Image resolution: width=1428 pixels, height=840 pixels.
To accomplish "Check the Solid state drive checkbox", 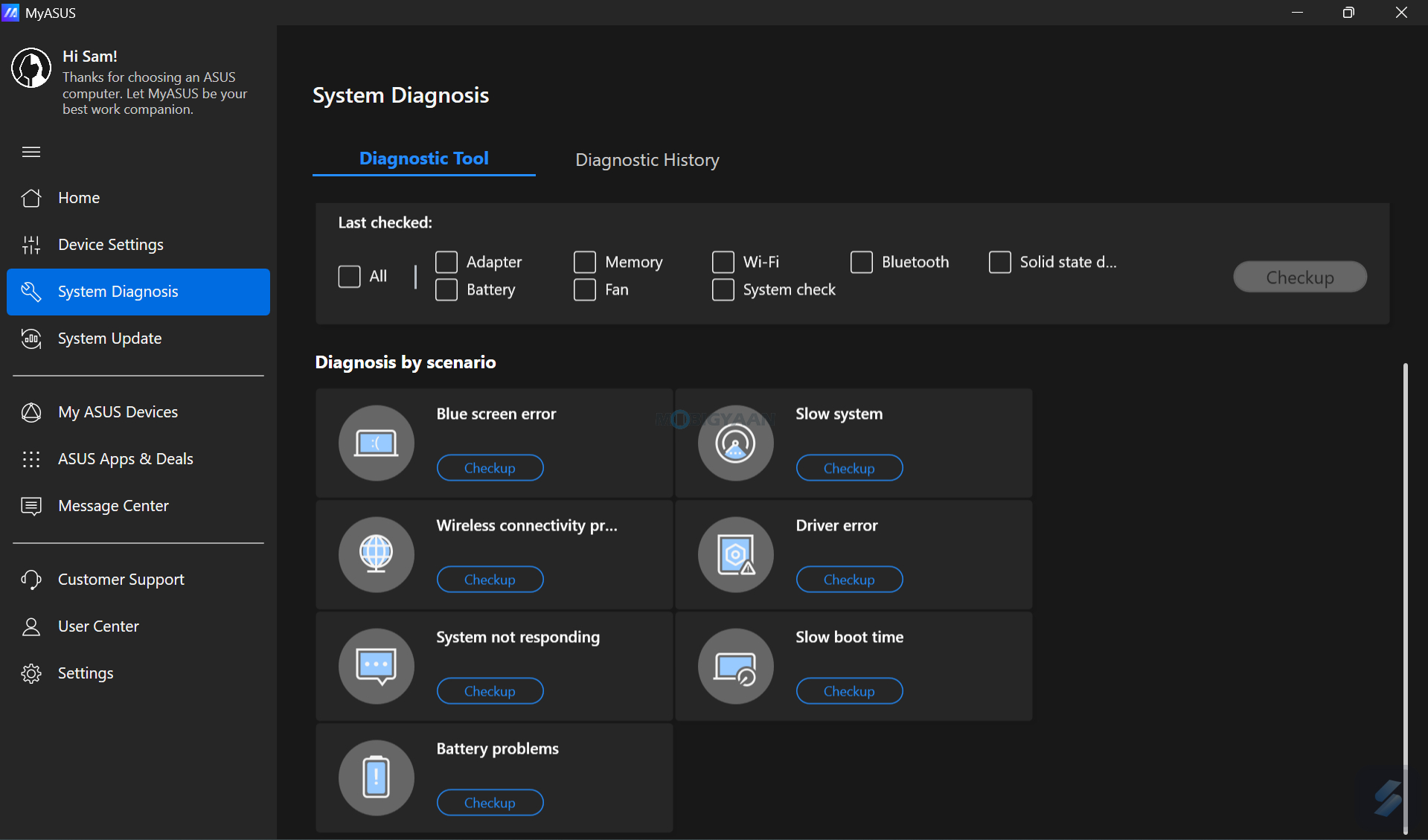I will point(1000,262).
